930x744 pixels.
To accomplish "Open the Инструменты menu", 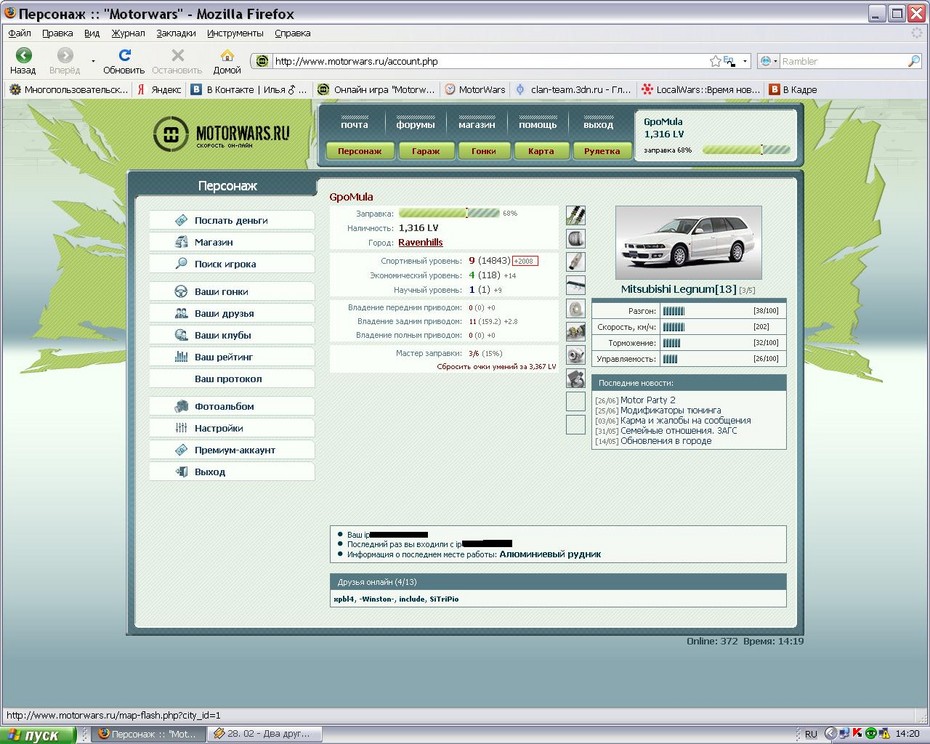I will click(x=235, y=33).
